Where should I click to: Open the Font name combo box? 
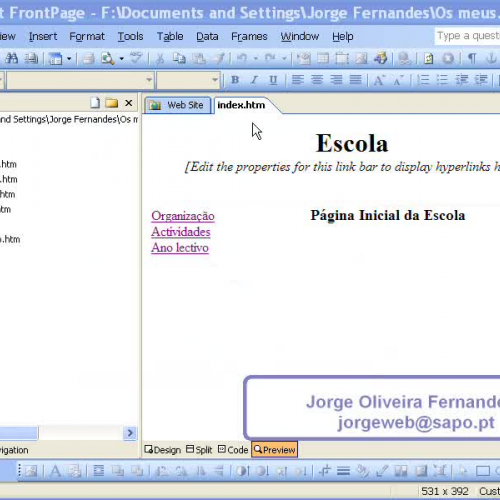pyautogui.click(x=80, y=80)
